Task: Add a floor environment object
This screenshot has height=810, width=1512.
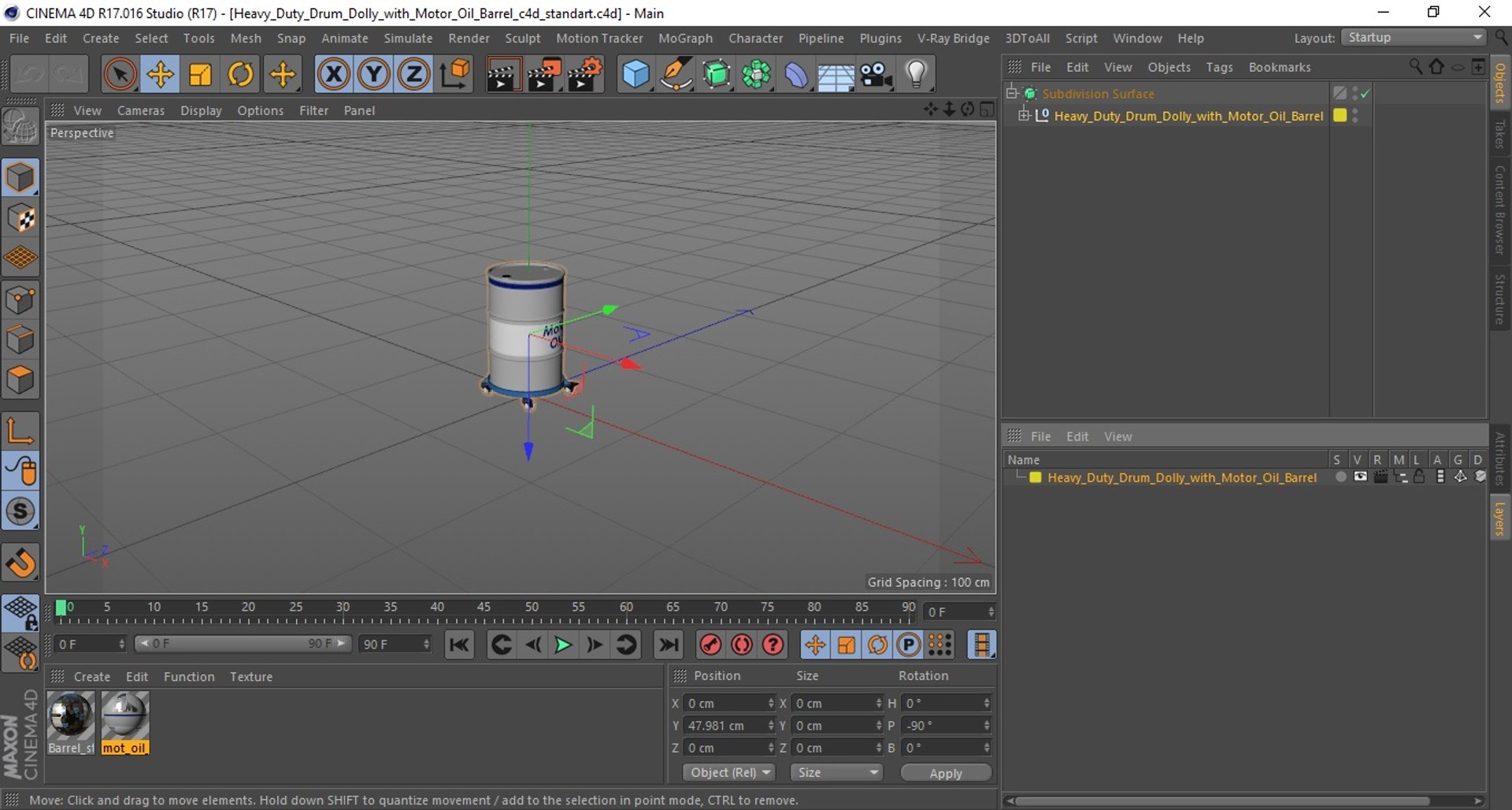Action: coord(836,75)
